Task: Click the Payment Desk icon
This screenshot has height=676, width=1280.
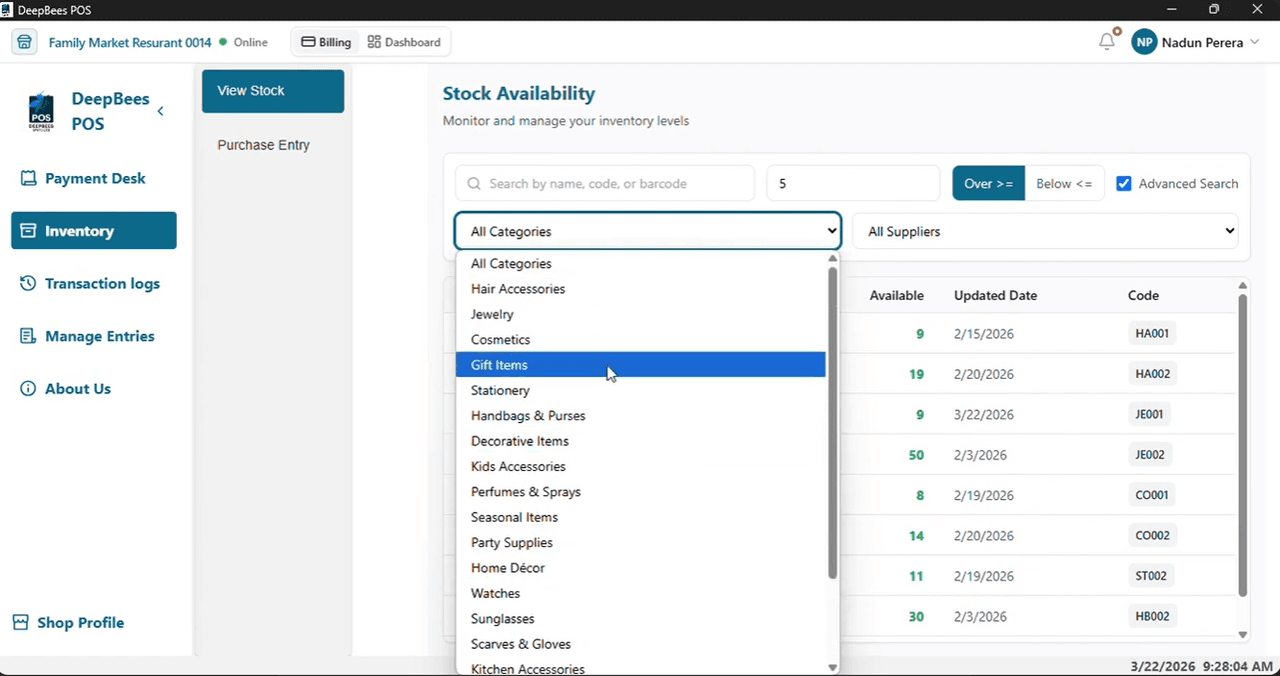Action: point(28,178)
